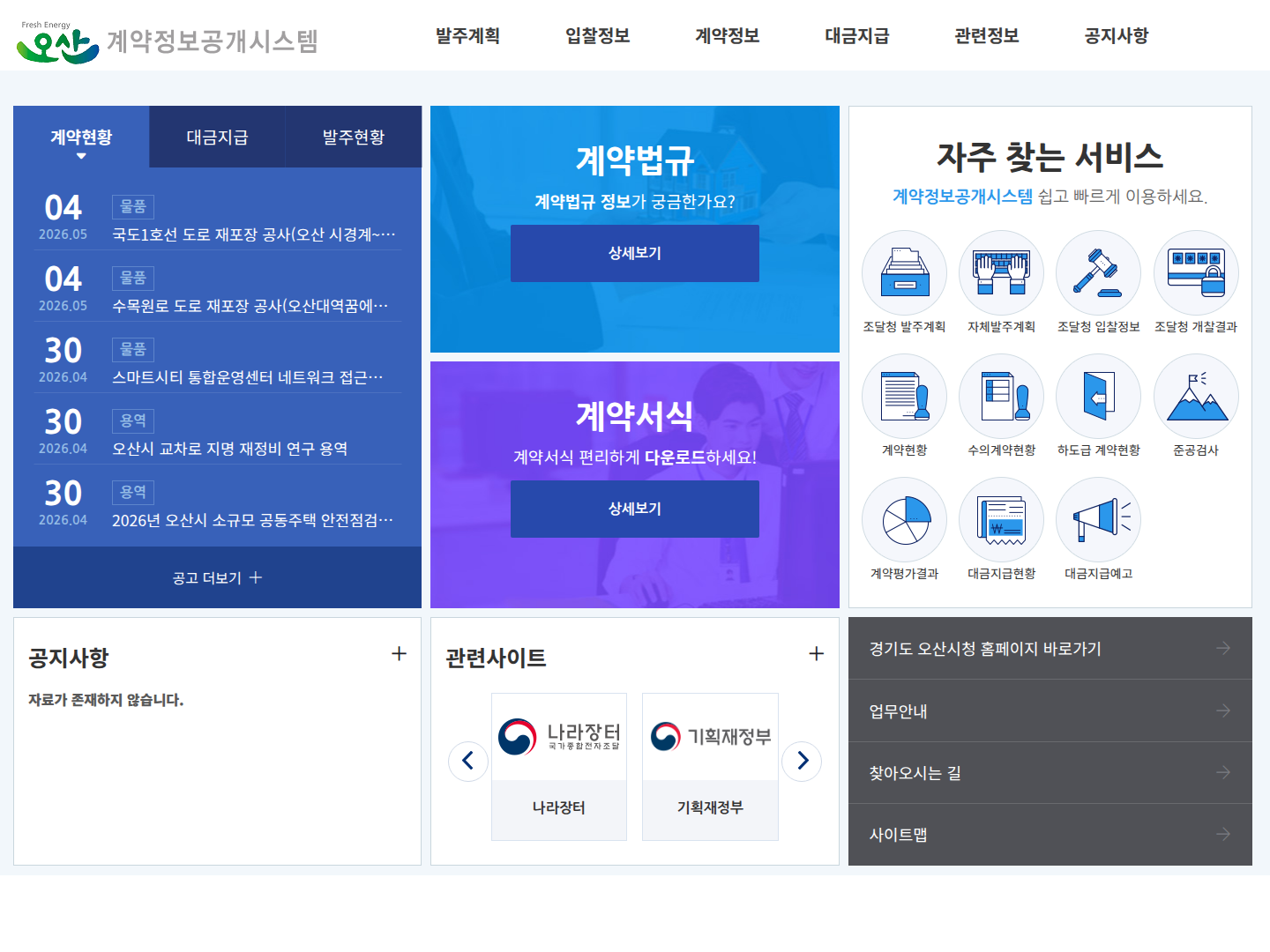Show next related site with right arrow
1270x952 pixels.
(802, 761)
